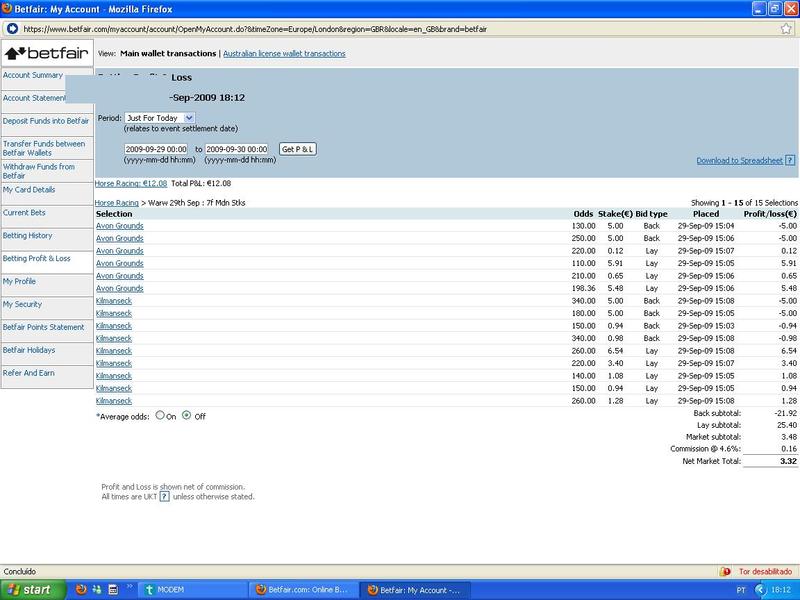This screenshot has width=800, height=600.
Task: Click the UKT help question mark icon
Action: pyautogui.click(x=164, y=496)
